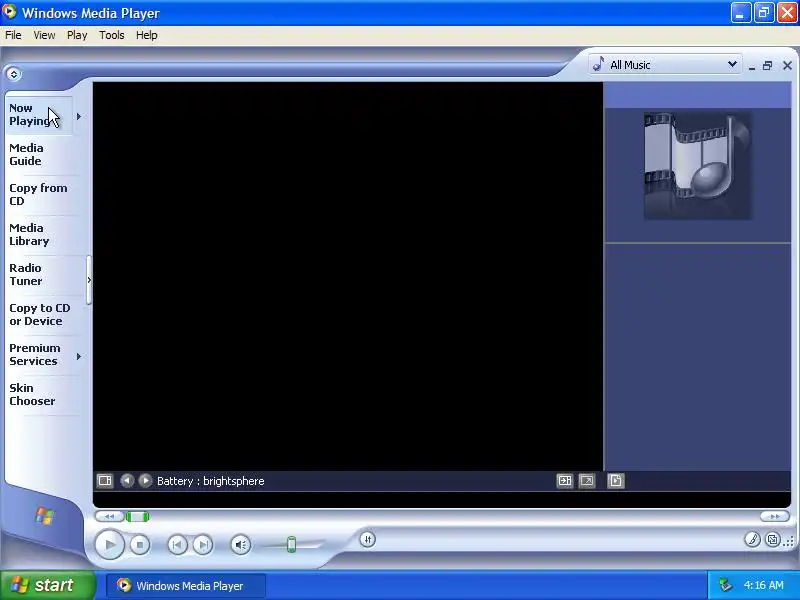This screenshot has width=800, height=600.
Task: Minimize inner player with small dash button
Action: point(752,66)
